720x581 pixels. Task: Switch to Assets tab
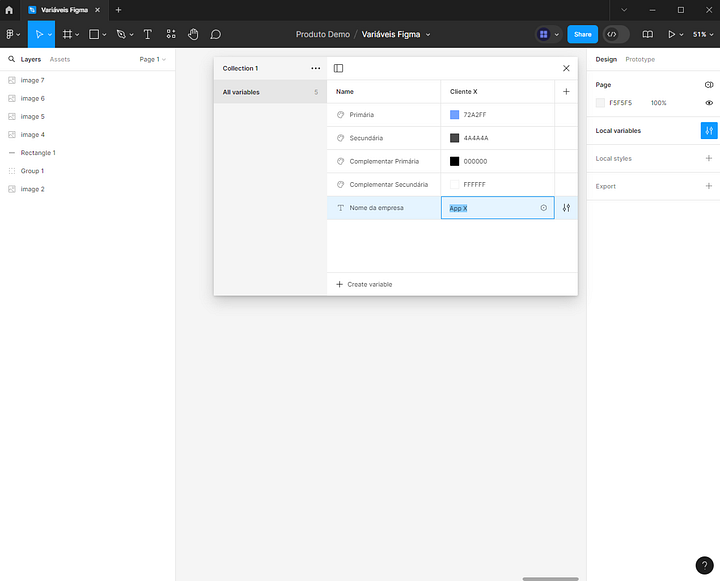(60, 59)
